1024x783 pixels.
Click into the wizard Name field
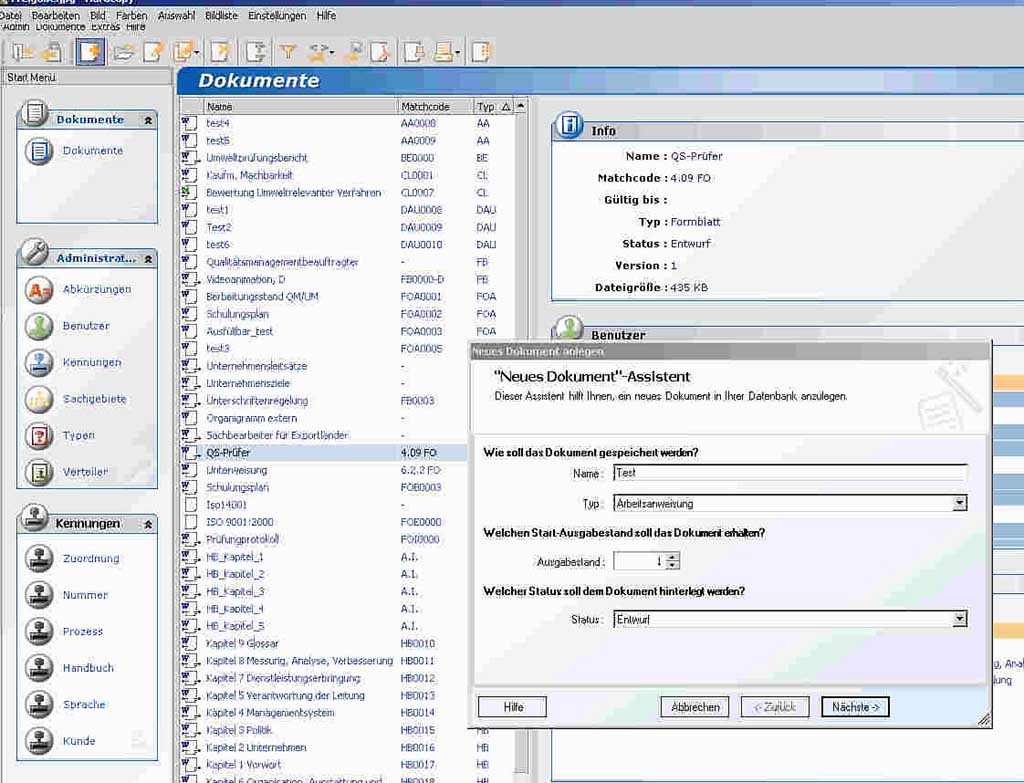pyautogui.click(x=790, y=473)
